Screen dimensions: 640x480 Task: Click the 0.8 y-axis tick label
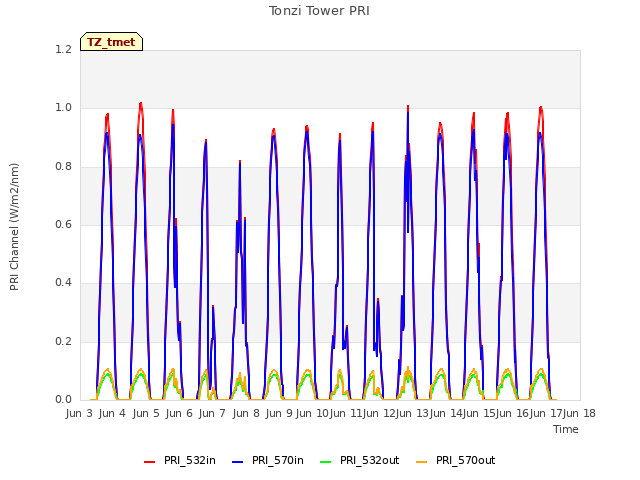[63, 166]
